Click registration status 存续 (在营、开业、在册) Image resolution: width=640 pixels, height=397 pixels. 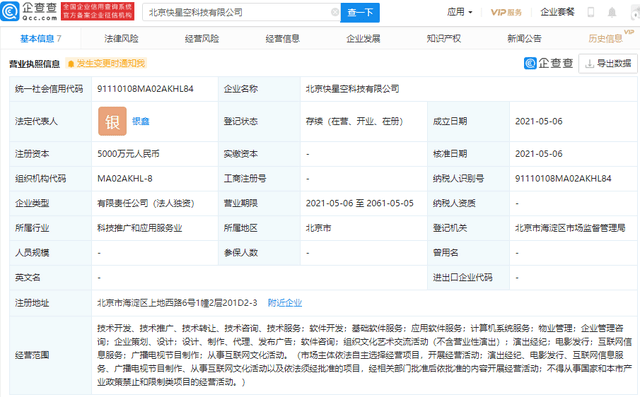[354, 121]
